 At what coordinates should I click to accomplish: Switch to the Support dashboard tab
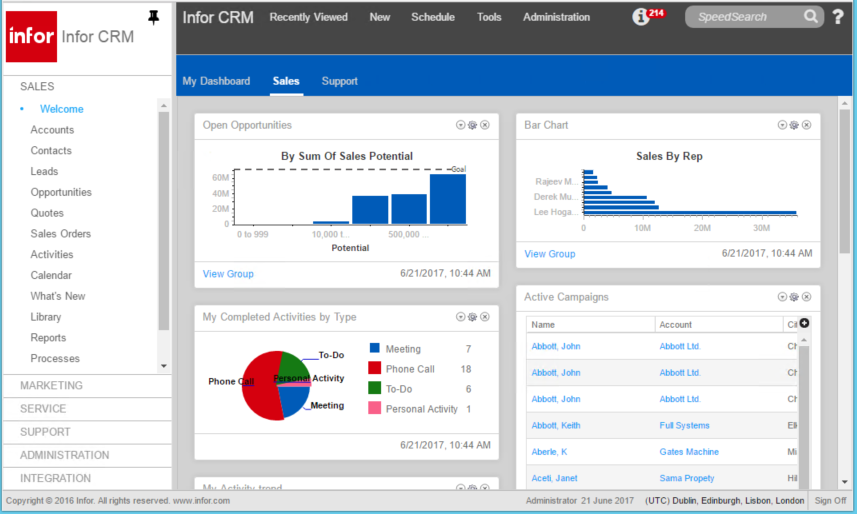[339, 81]
